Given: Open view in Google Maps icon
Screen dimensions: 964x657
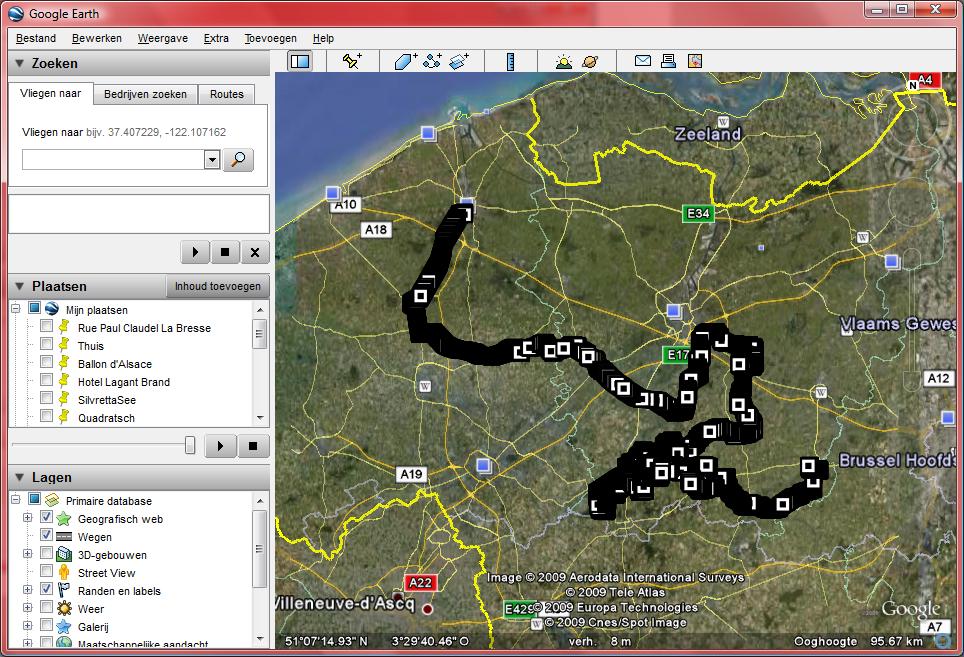Looking at the screenshot, I should (695, 60).
